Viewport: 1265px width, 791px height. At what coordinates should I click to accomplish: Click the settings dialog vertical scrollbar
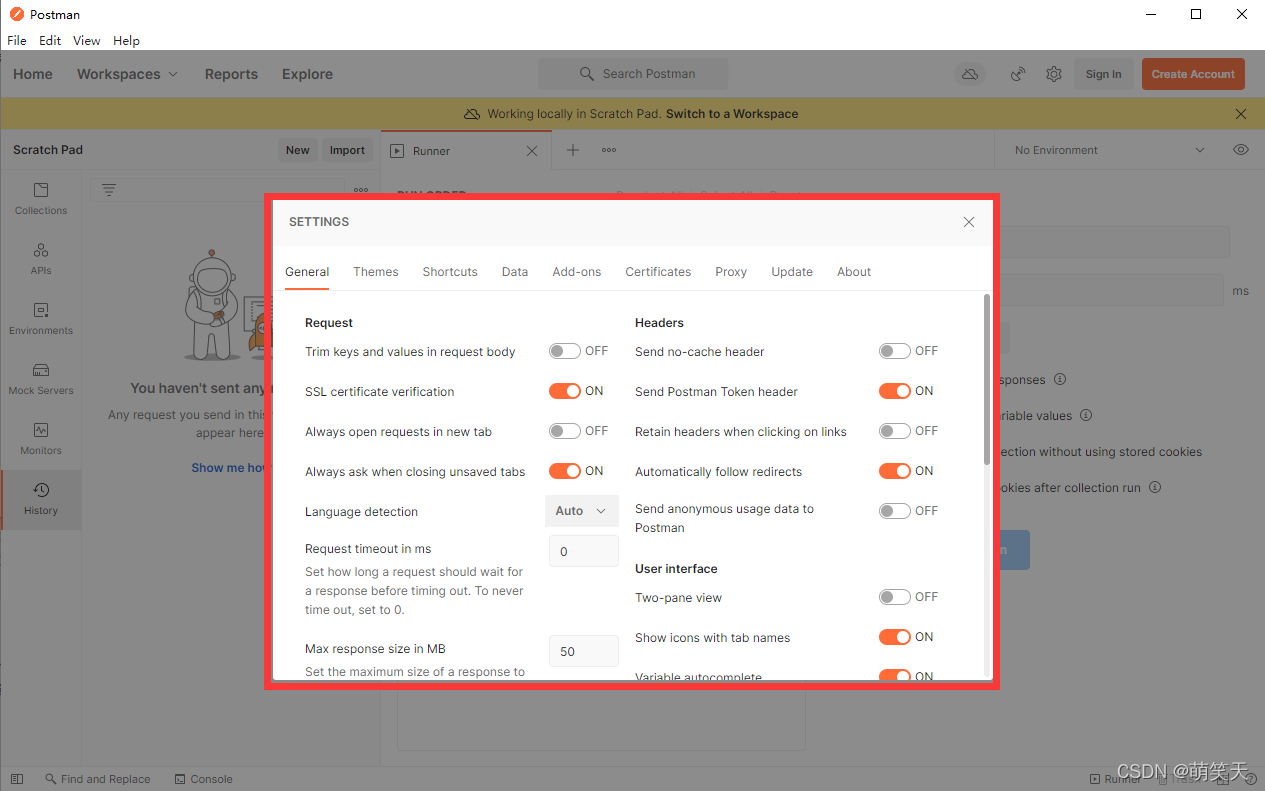(987, 380)
